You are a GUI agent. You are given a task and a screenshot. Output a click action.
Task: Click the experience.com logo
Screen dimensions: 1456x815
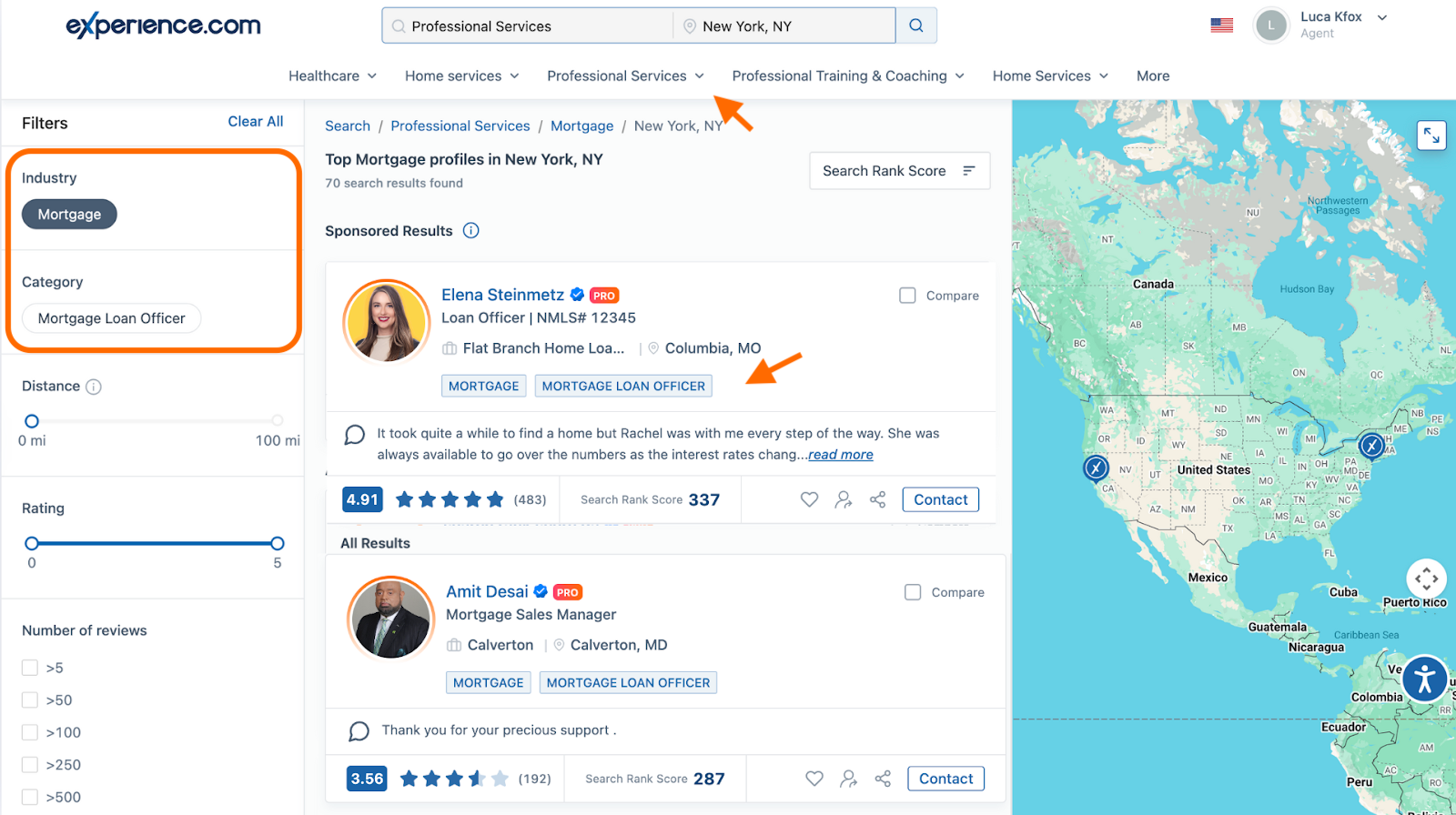(x=164, y=25)
